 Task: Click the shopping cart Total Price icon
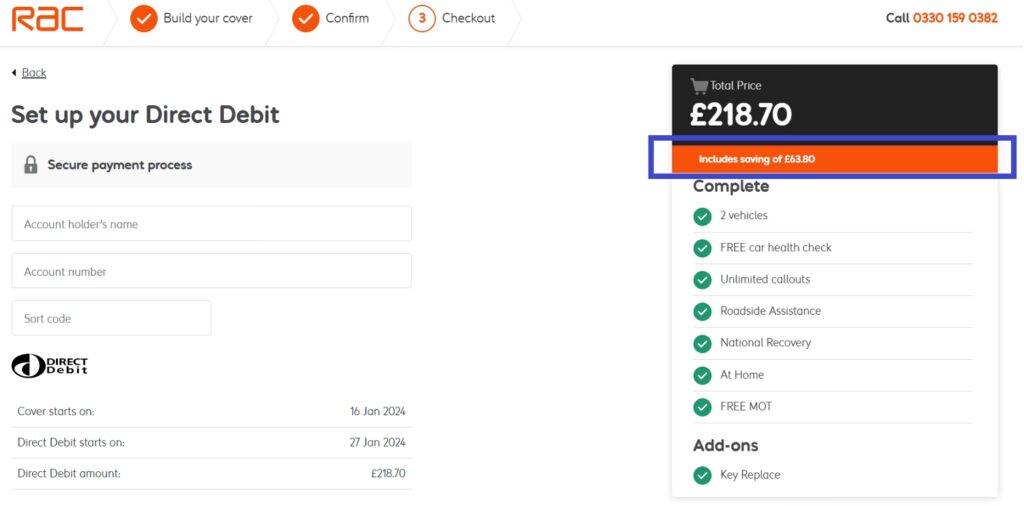(x=699, y=86)
